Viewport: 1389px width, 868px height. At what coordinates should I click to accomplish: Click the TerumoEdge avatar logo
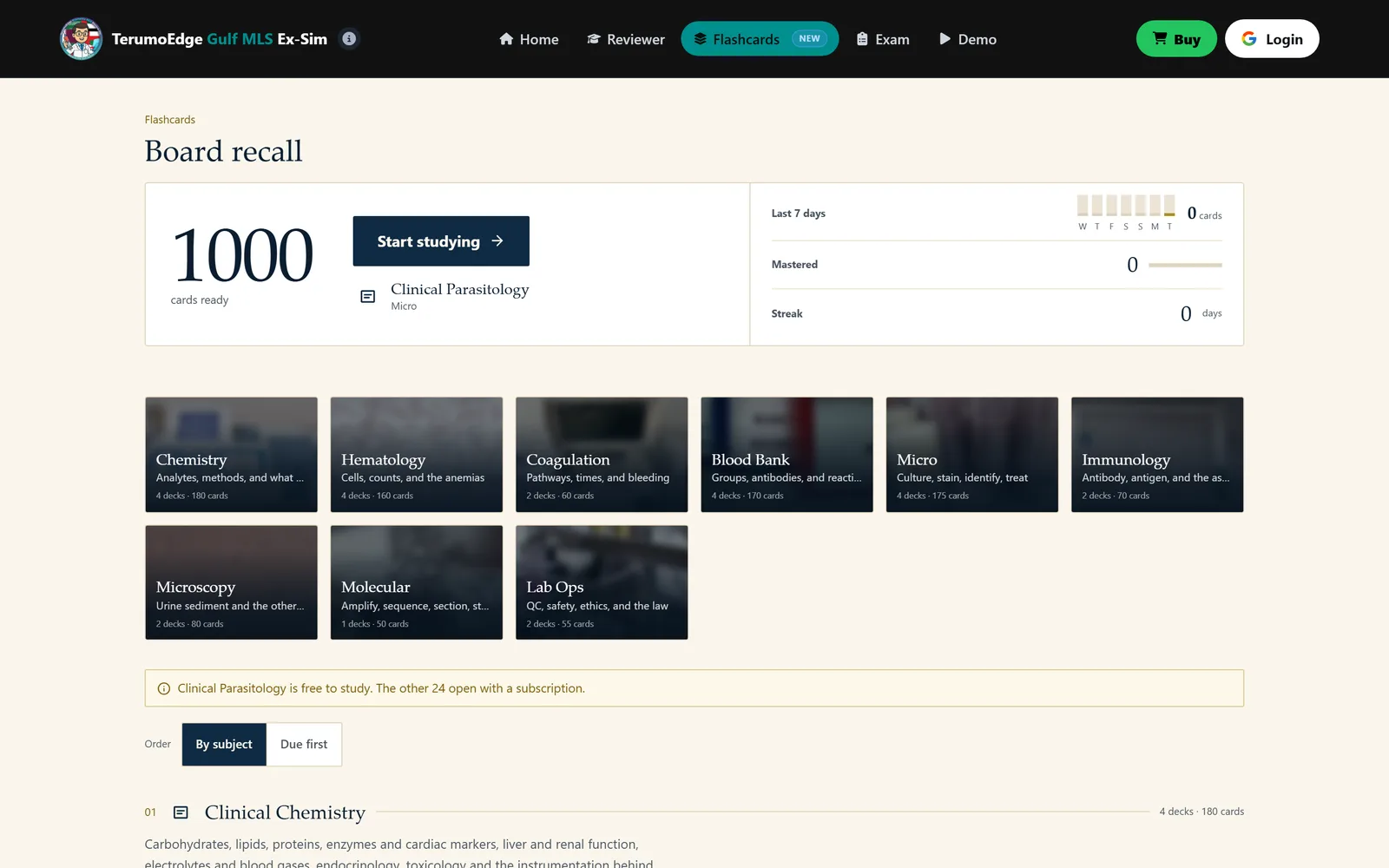81,39
